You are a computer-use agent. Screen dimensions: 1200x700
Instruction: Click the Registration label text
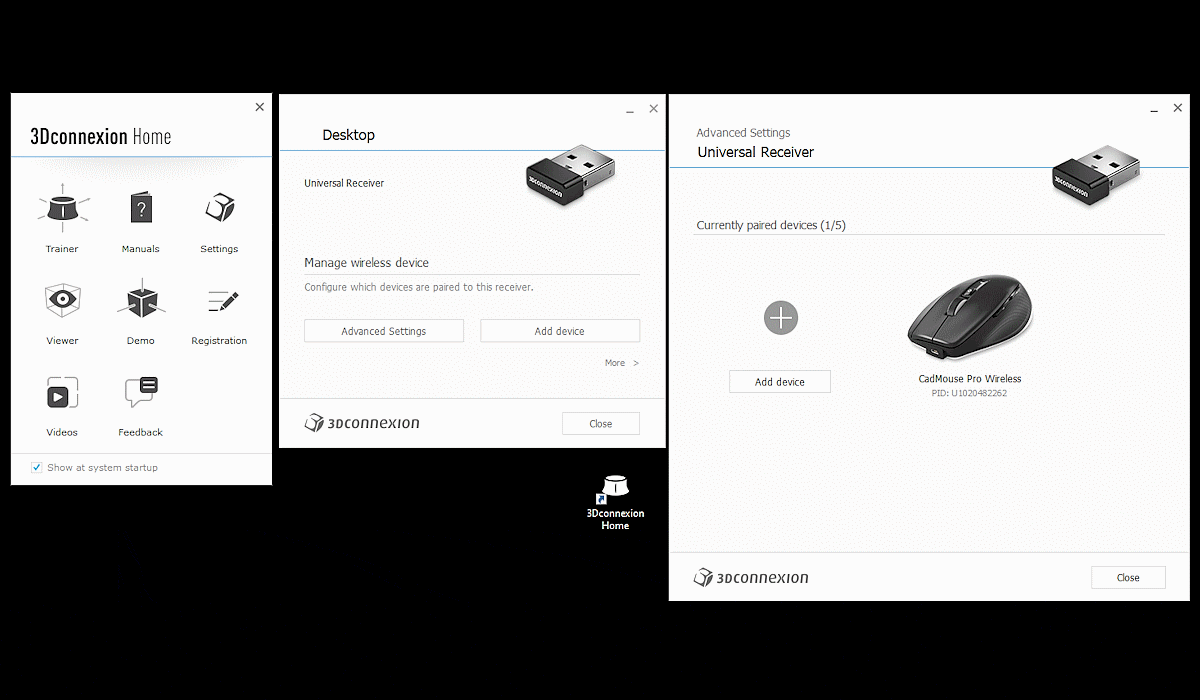click(219, 341)
